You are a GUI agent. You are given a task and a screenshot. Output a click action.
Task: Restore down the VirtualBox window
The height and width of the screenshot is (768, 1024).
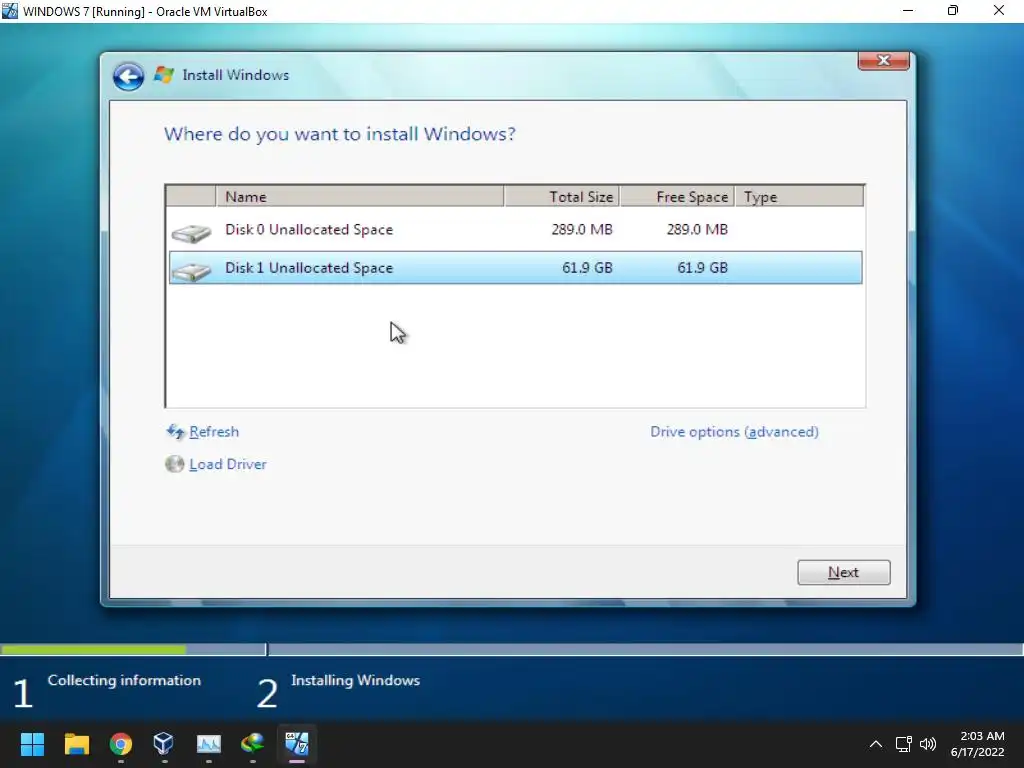click(x=953, y=10)
